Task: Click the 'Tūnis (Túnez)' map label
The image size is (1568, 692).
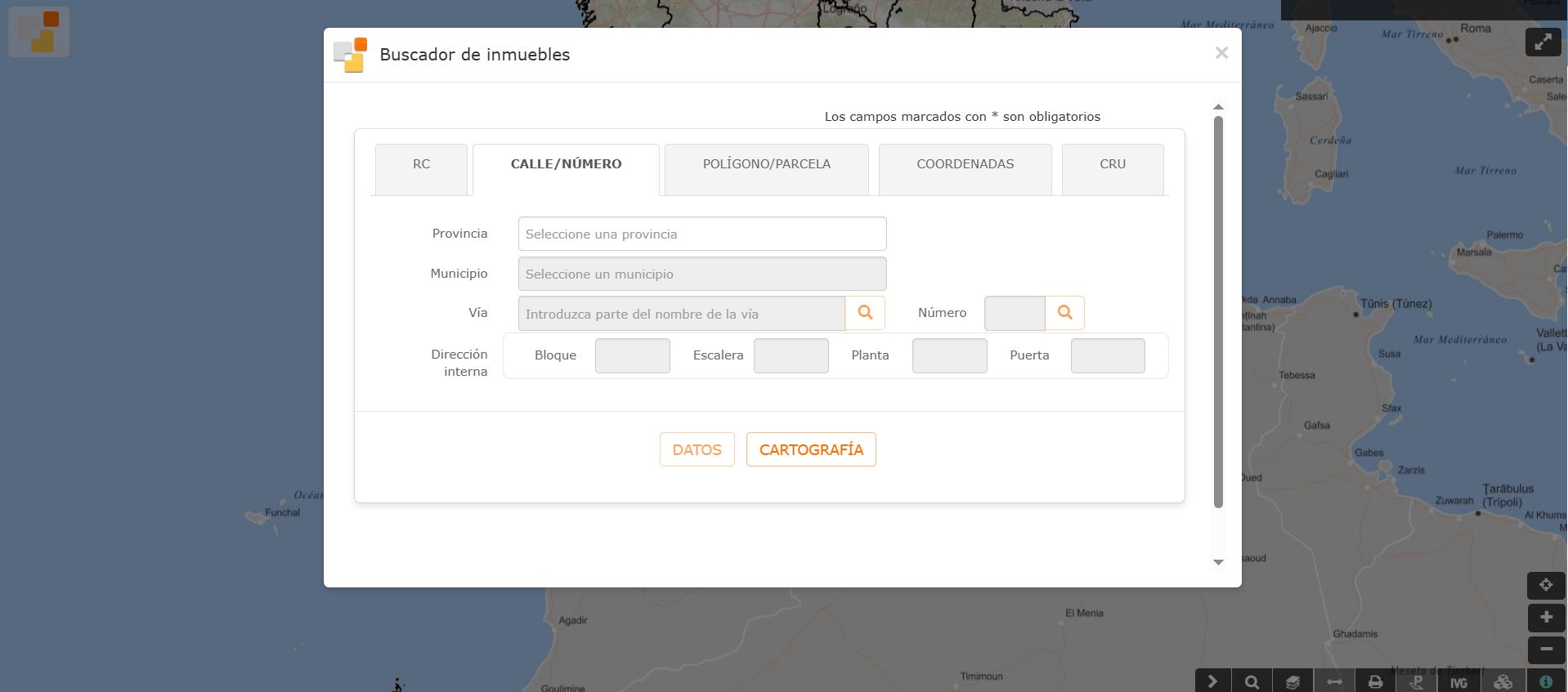Action: click(x=1396, y=304)
